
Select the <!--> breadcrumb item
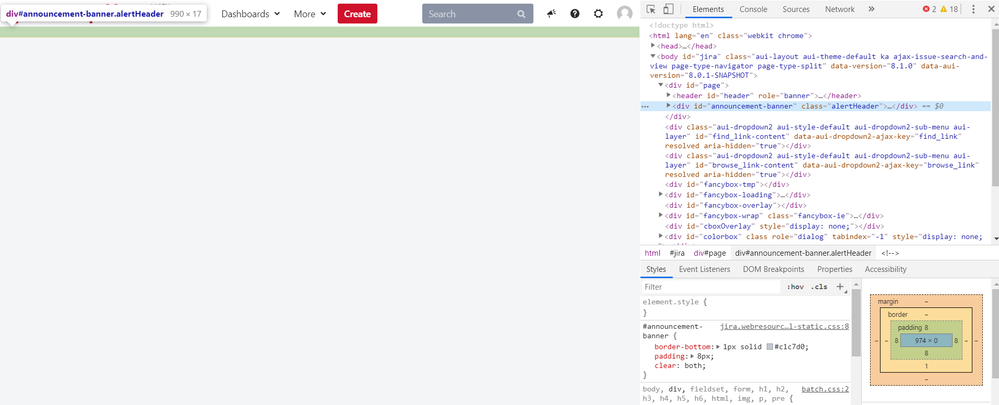point(890,253)
